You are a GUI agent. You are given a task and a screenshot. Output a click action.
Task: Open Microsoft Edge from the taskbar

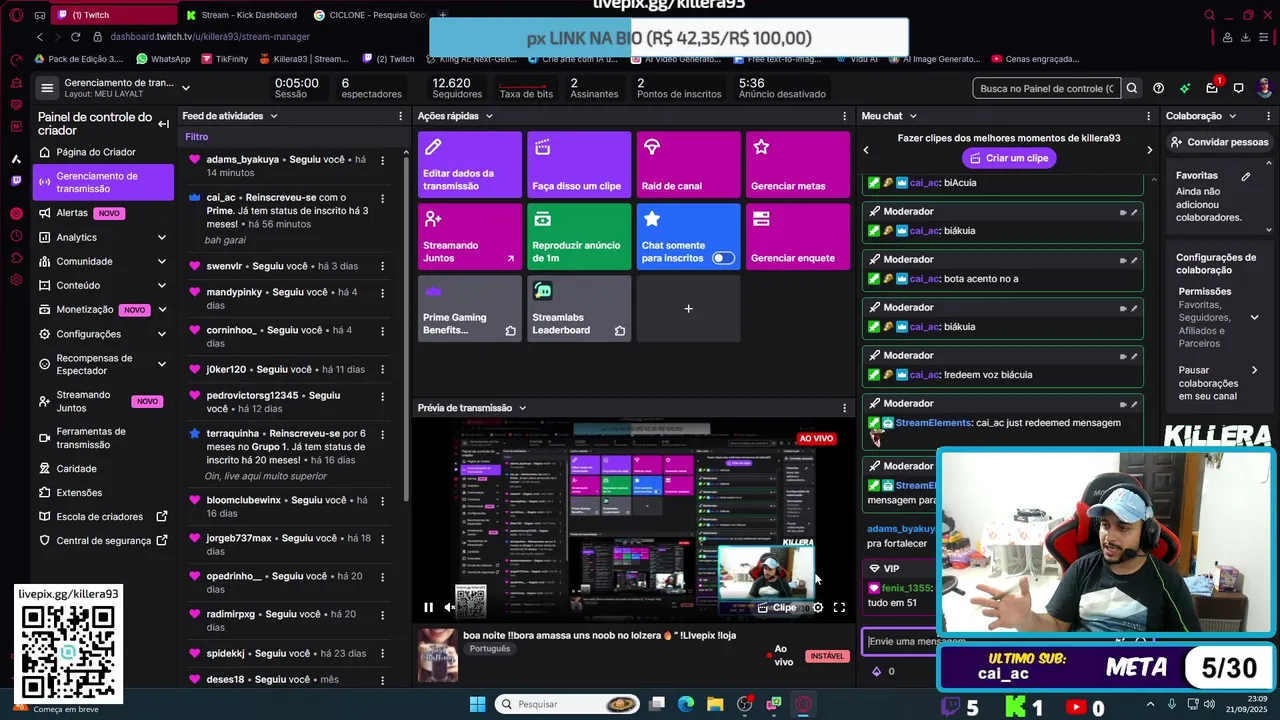tap(686, 704)
